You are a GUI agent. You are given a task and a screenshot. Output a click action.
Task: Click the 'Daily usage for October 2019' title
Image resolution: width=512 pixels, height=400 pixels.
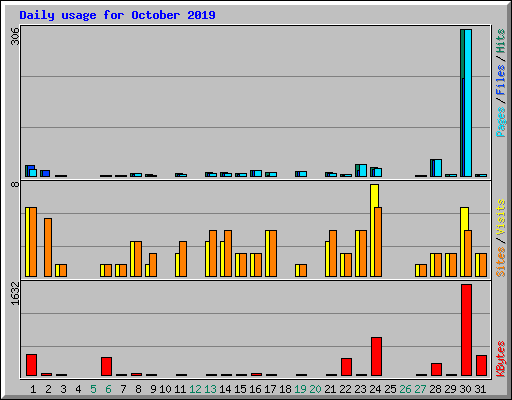pos(117,15)
